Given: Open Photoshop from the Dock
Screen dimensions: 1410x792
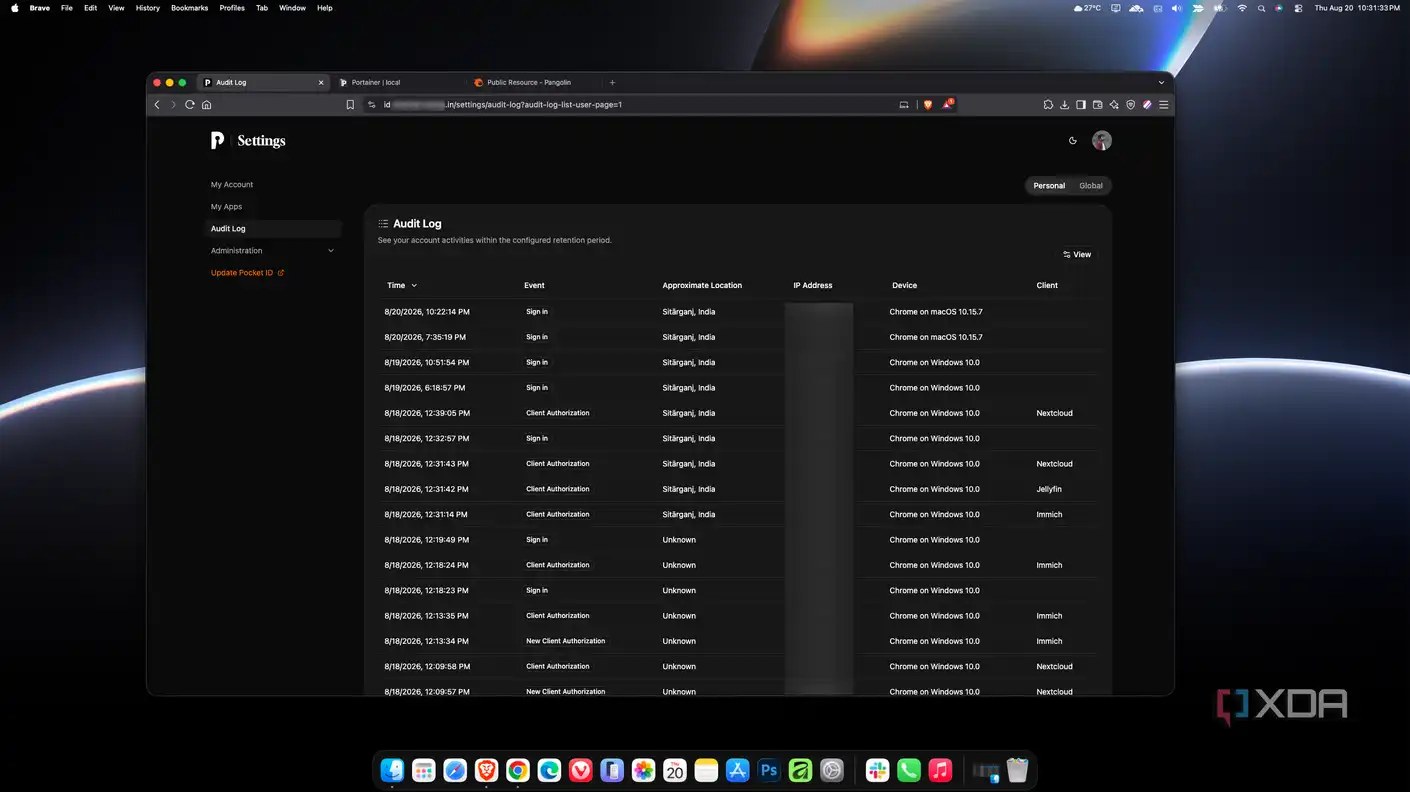Looking at the screenshot, I should click(769, 770).
